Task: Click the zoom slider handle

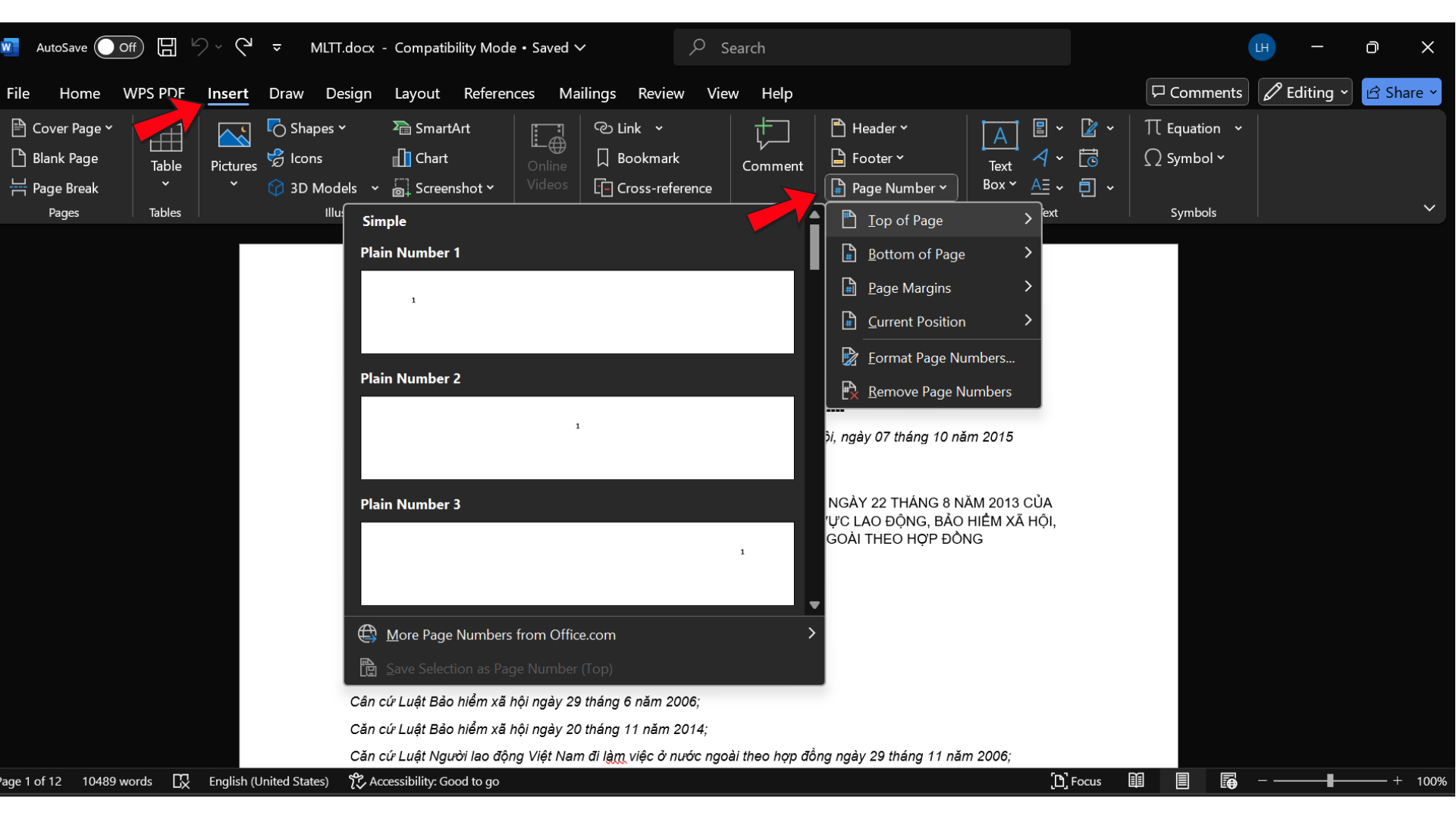Action: coord(1330,780)
